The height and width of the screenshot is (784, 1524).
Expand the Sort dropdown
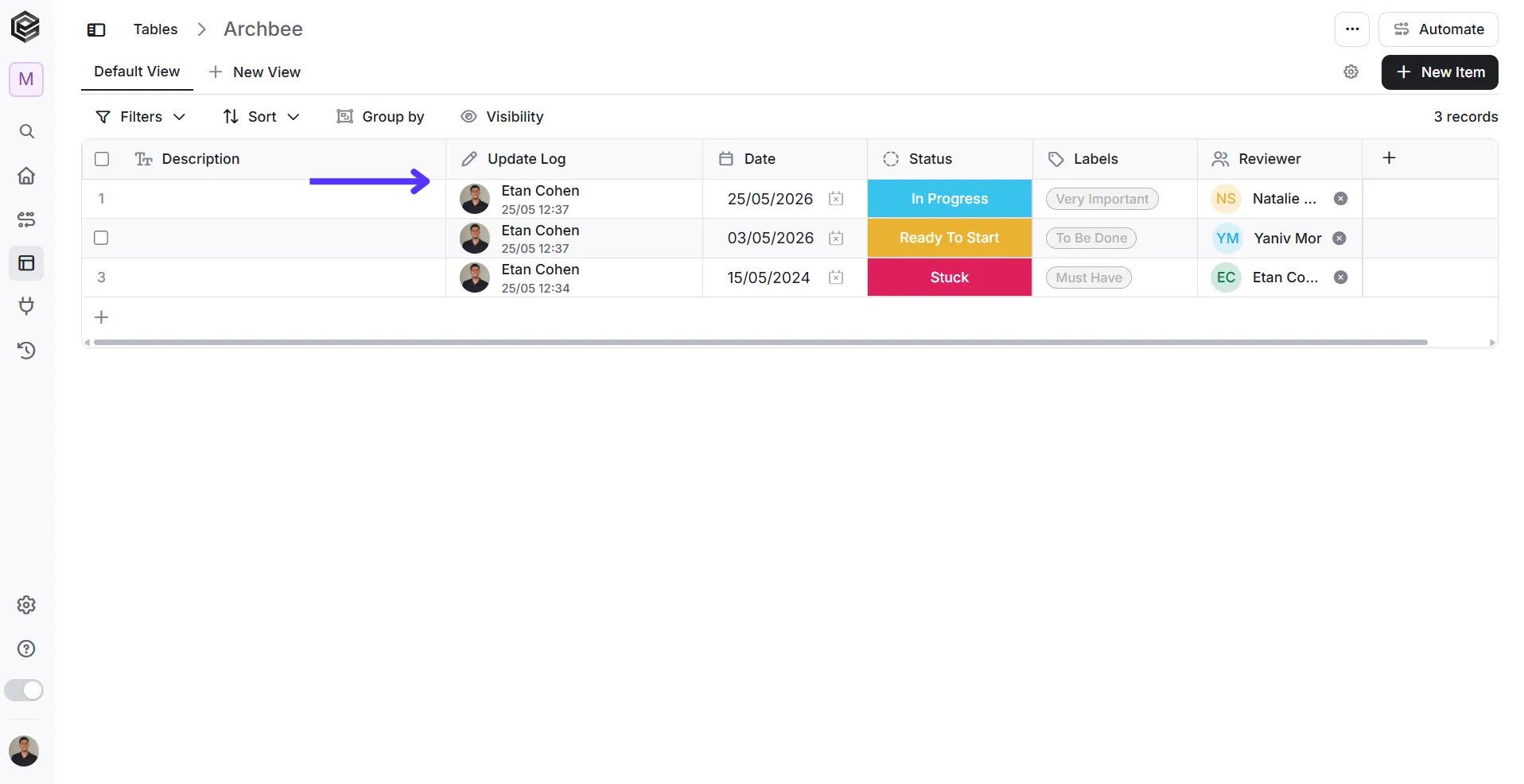tap(261, 117)
